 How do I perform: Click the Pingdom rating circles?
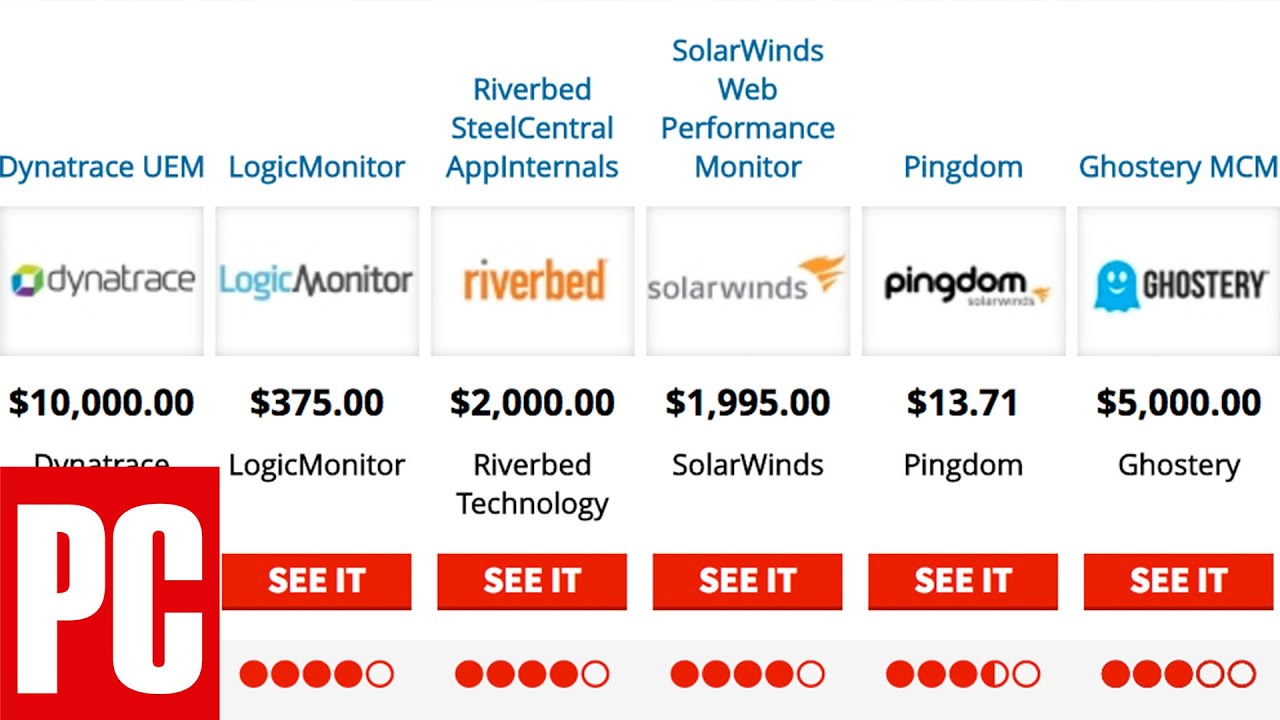point(963,674)
